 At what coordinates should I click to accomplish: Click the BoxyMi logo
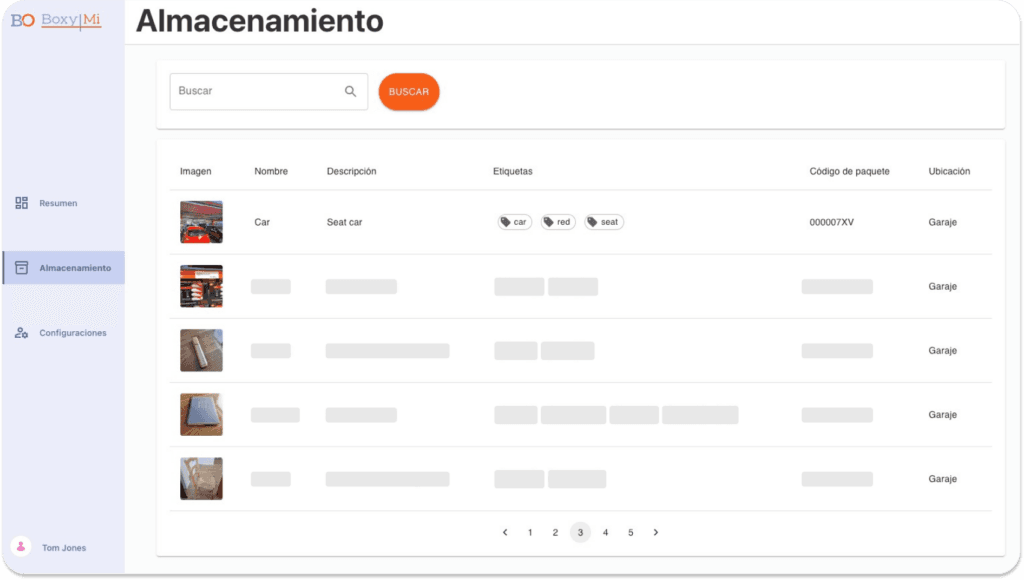(x=56, y=20)
